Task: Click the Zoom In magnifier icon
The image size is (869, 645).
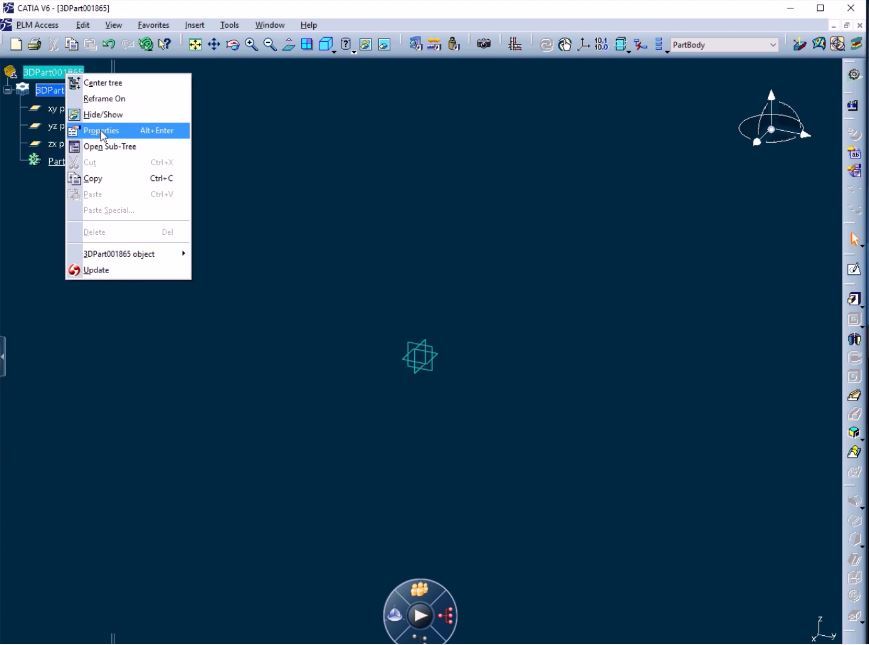Action: coord(252,45)
